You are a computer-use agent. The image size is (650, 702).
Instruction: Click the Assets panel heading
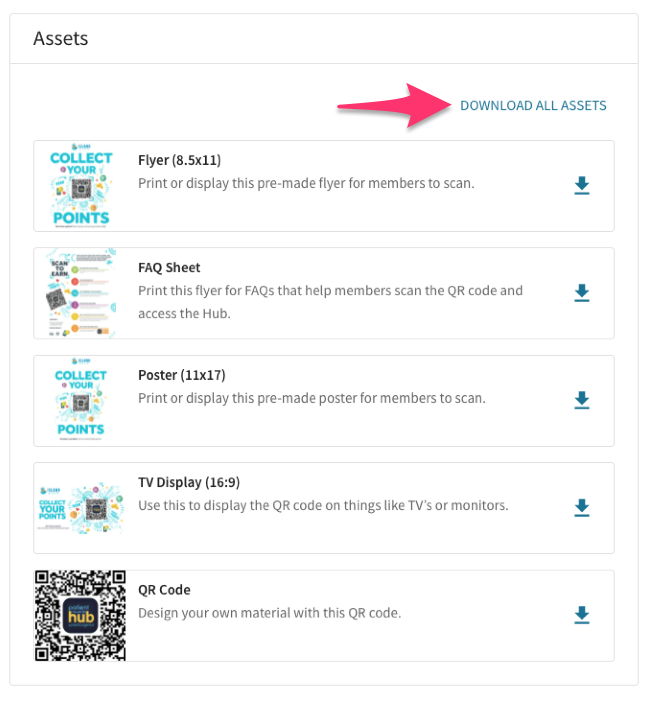click(x=60, y=39)
